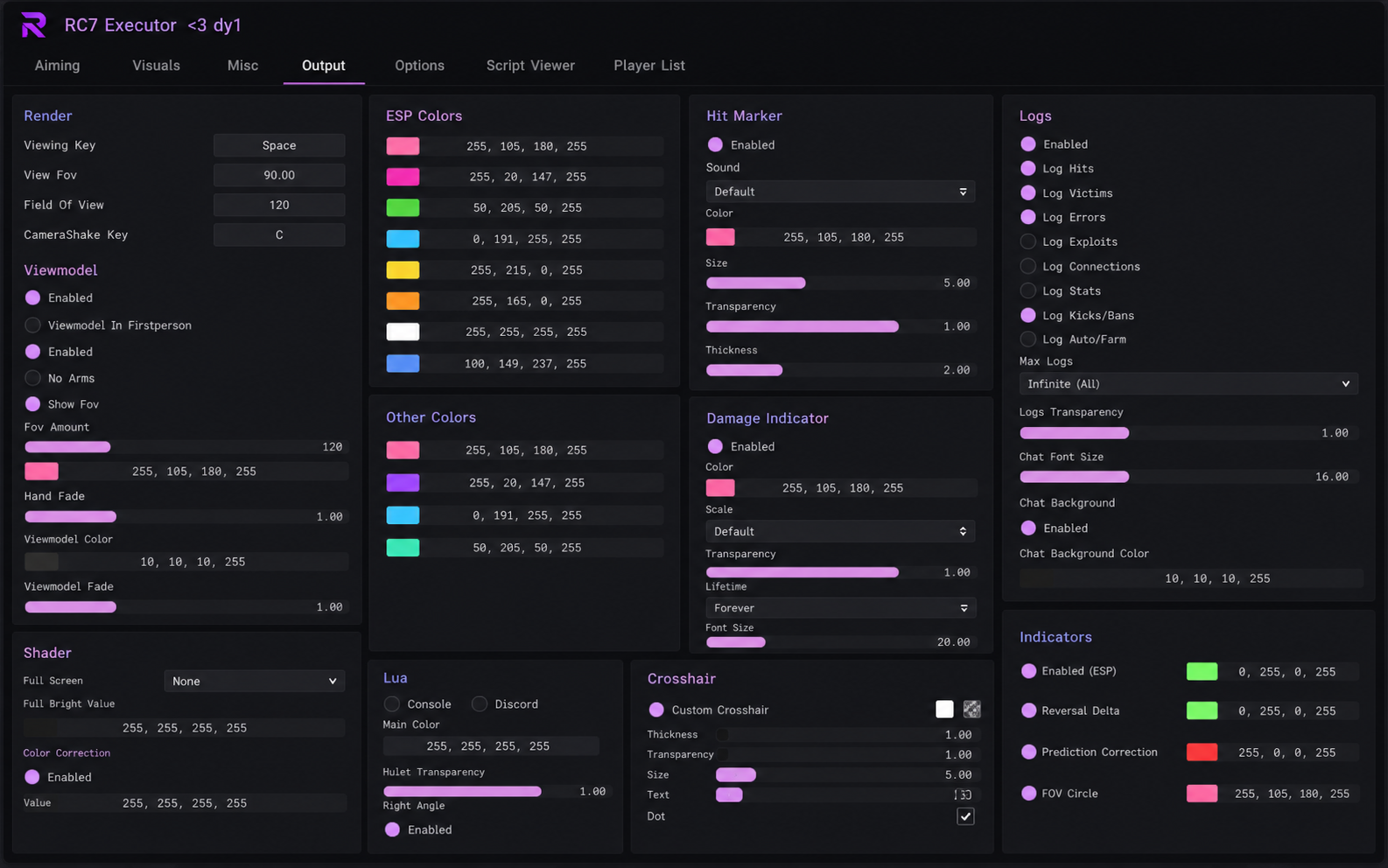Toggle Log Victims option
This screenshot has width=1388, height=868.
(1028, 192)
